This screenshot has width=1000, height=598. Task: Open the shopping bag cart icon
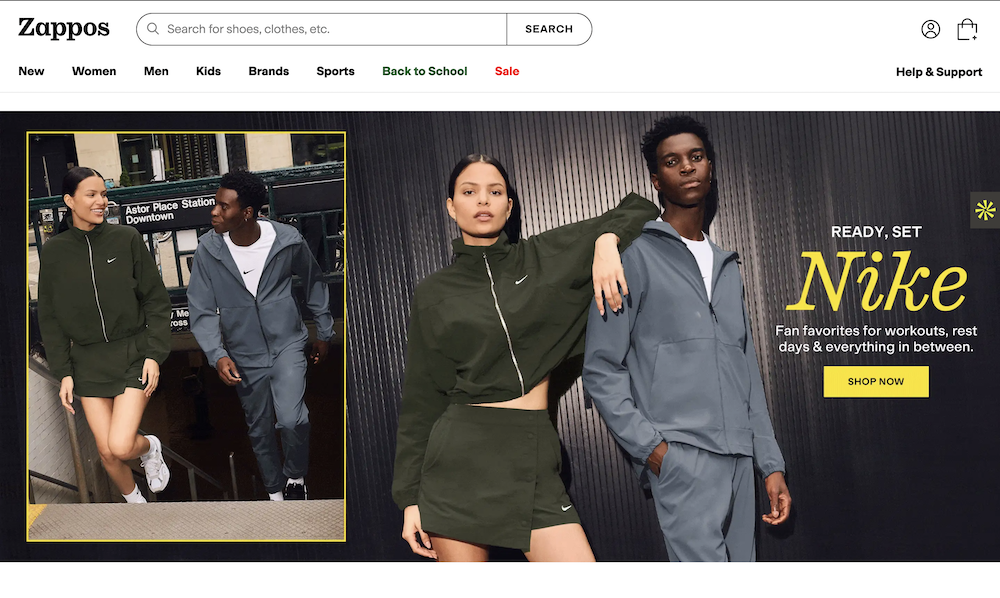click(x=967, y=29)
